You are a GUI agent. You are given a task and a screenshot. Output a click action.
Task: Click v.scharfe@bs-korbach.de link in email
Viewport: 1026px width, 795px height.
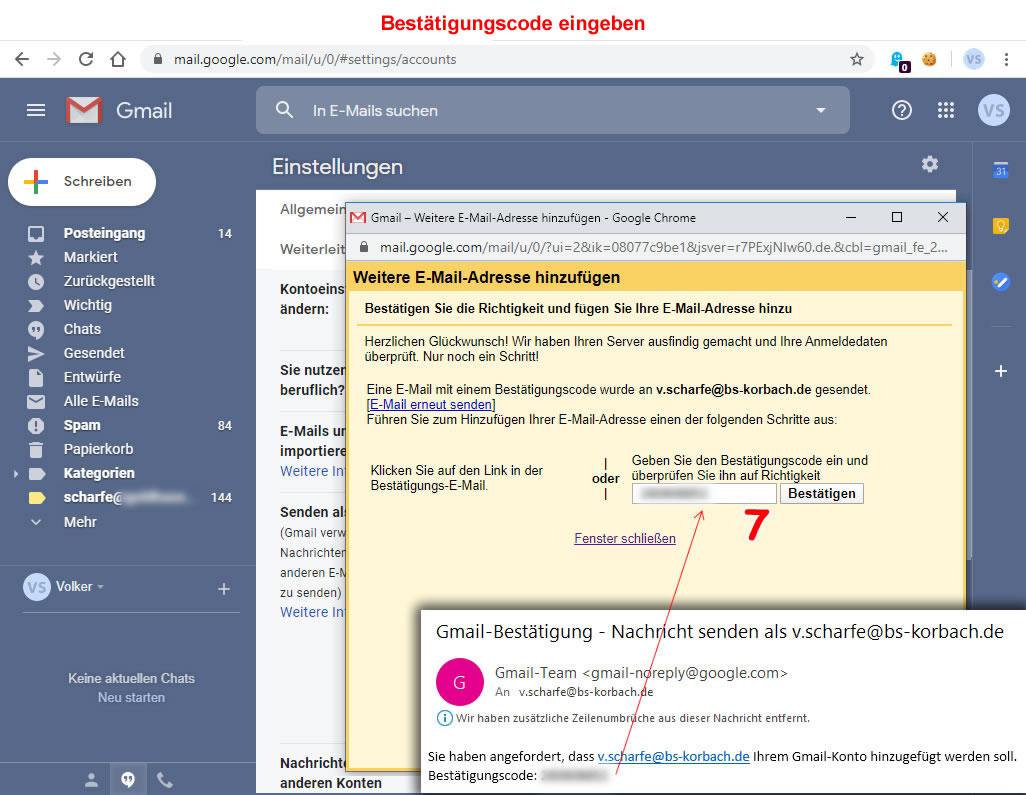pyautogui.click(x=673, y=756)
